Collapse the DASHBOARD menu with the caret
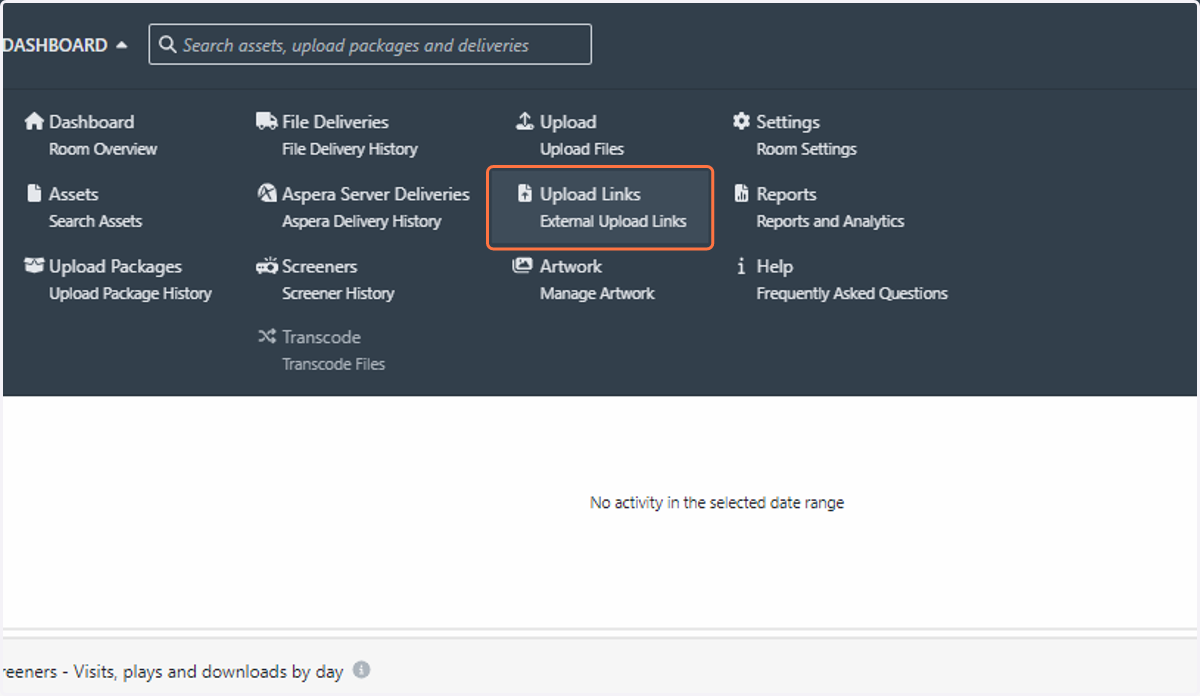The height and width of the screenshot is (696, 1200). coord(121,45)
